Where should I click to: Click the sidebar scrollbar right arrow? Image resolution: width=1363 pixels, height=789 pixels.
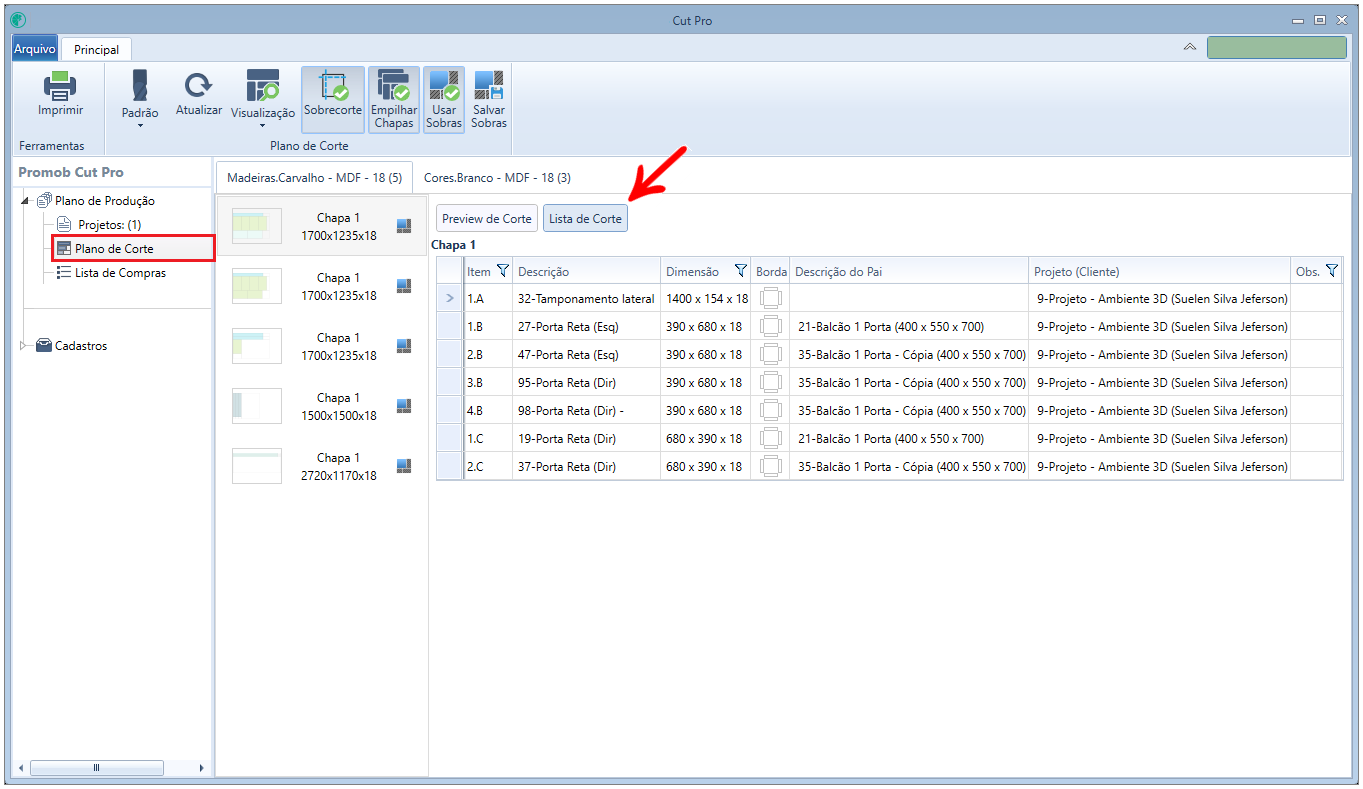point(202,768)
